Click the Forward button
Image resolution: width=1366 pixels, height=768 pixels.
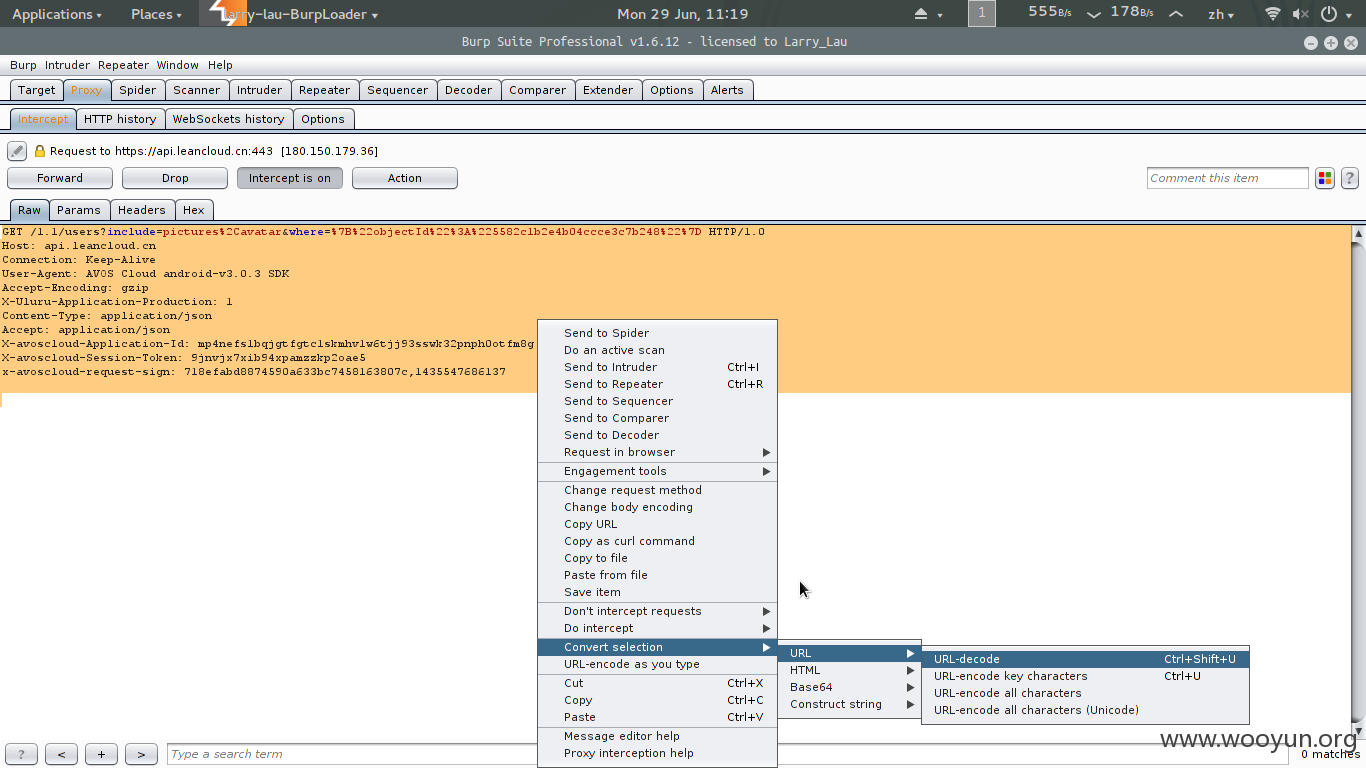point(60,178)
